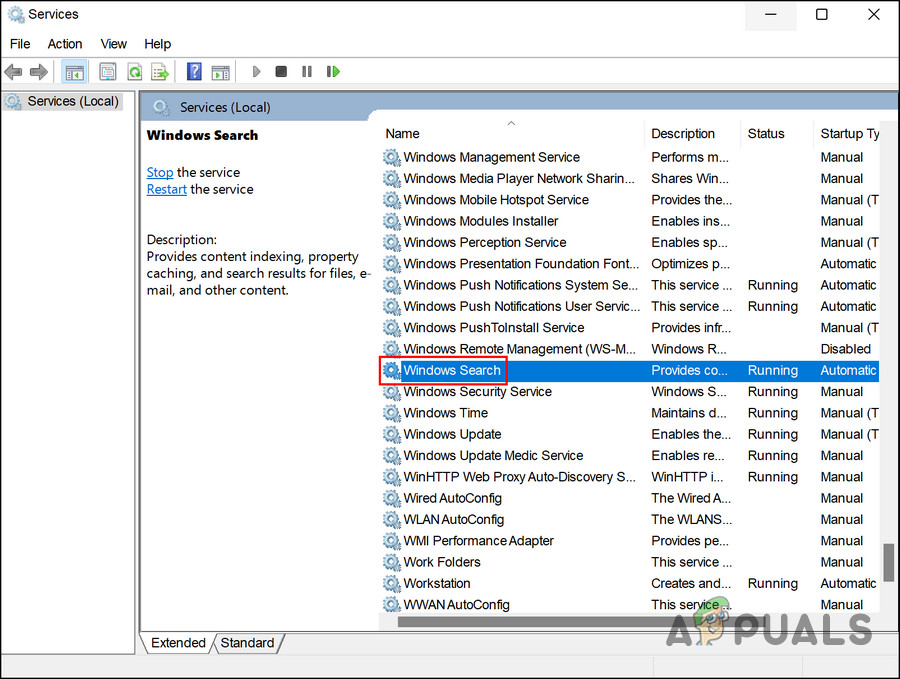Select Windows Presentation Foundation Font row
The image size is (900, 679).
pyautogui.click(x=630, y=263)
